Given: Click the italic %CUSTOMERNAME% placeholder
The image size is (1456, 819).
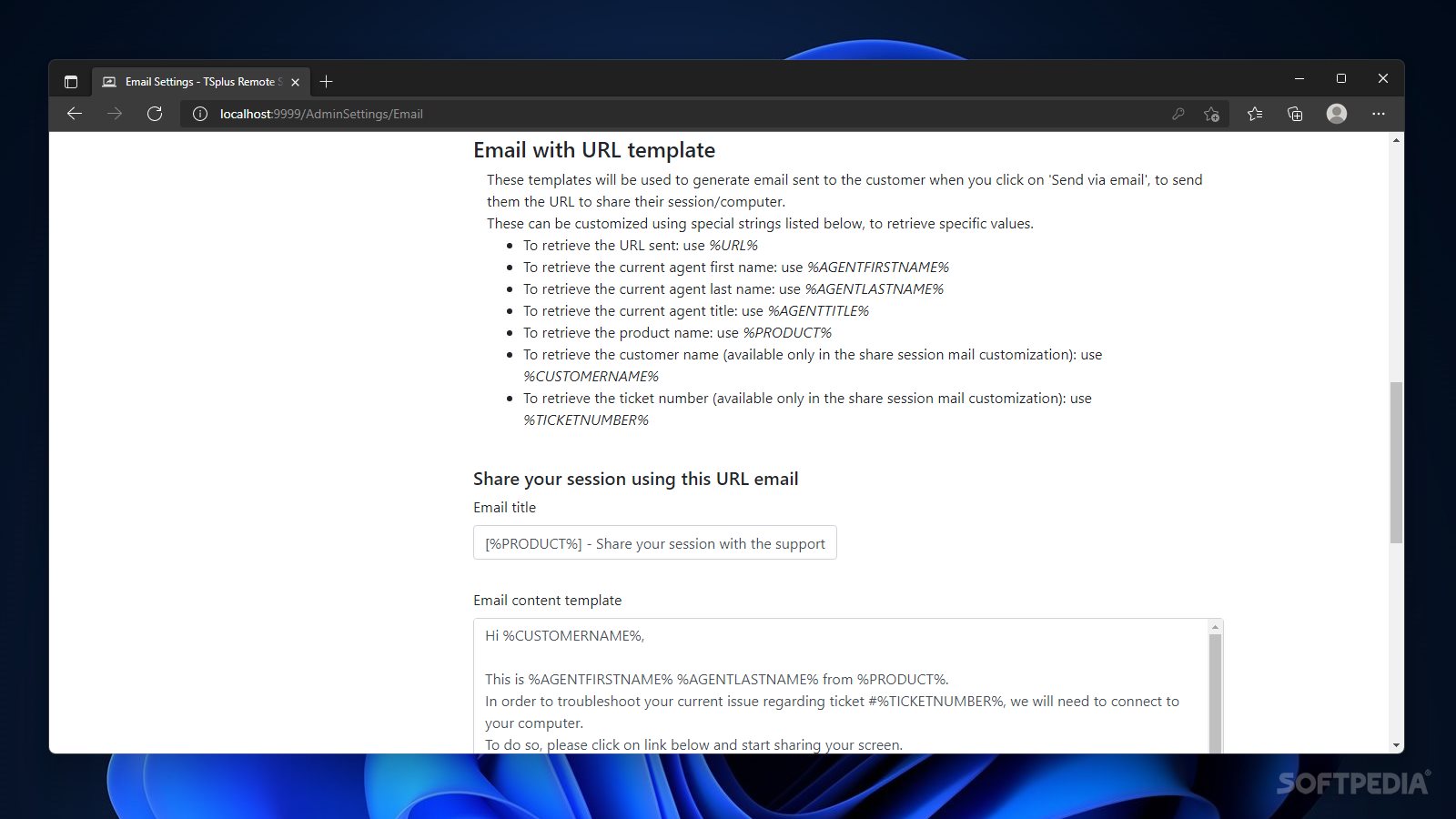Looking at the screenshot, I should (591, 377).
